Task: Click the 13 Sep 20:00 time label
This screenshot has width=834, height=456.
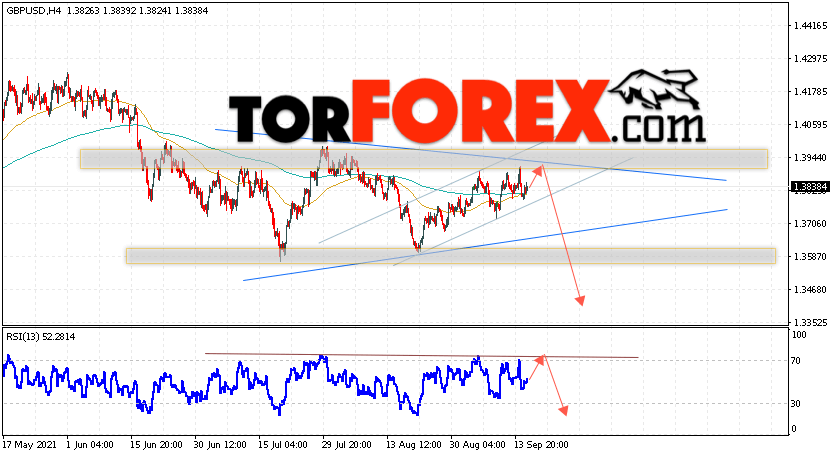Action: point(541,444)
